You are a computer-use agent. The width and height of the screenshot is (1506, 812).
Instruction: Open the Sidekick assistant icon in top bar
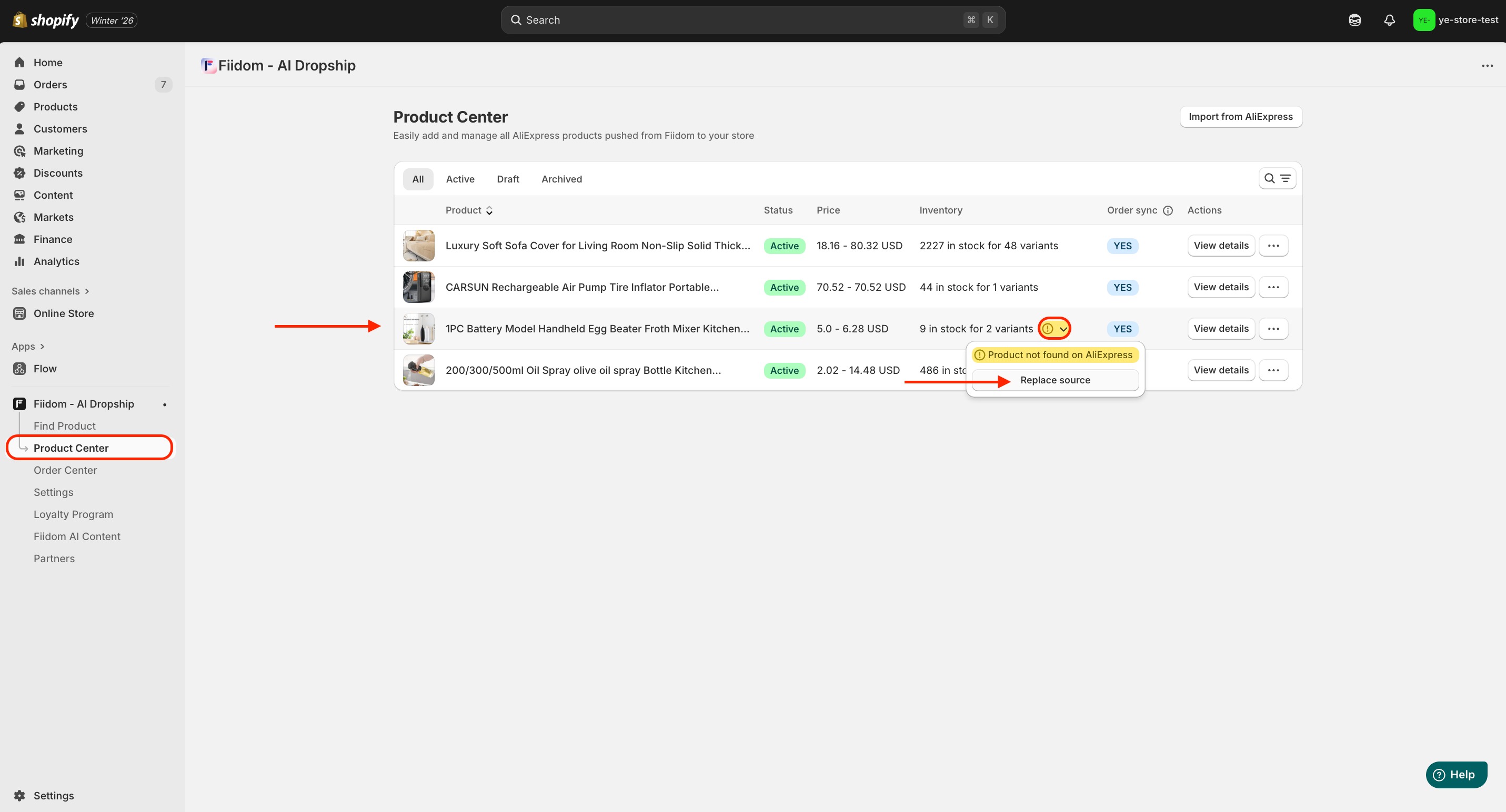point(1354,21)
